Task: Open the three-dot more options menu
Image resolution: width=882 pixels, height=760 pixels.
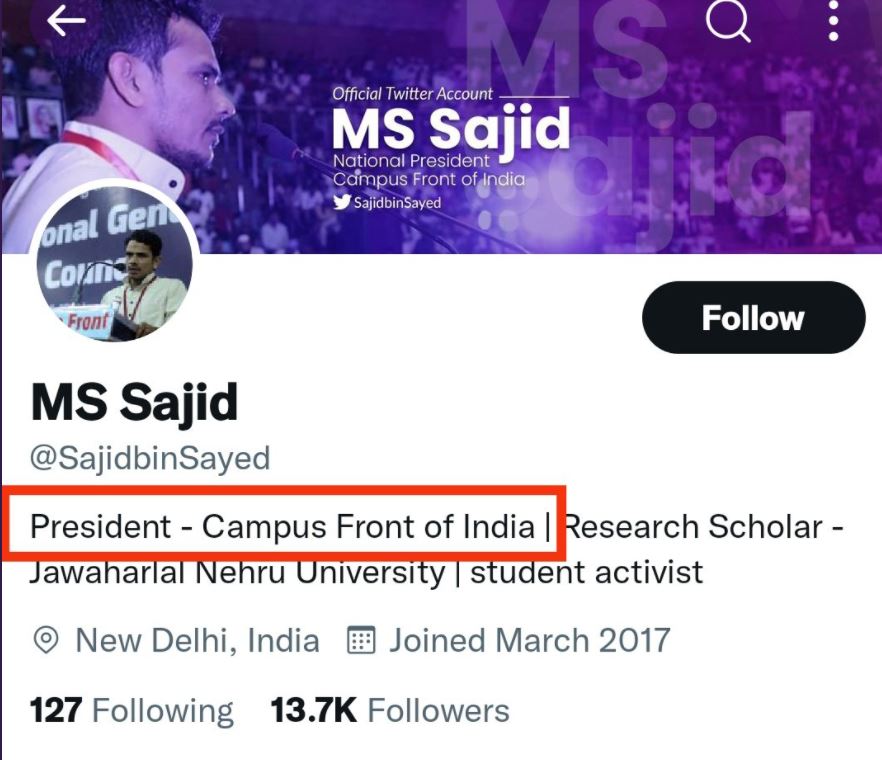Action: [834, 20]
